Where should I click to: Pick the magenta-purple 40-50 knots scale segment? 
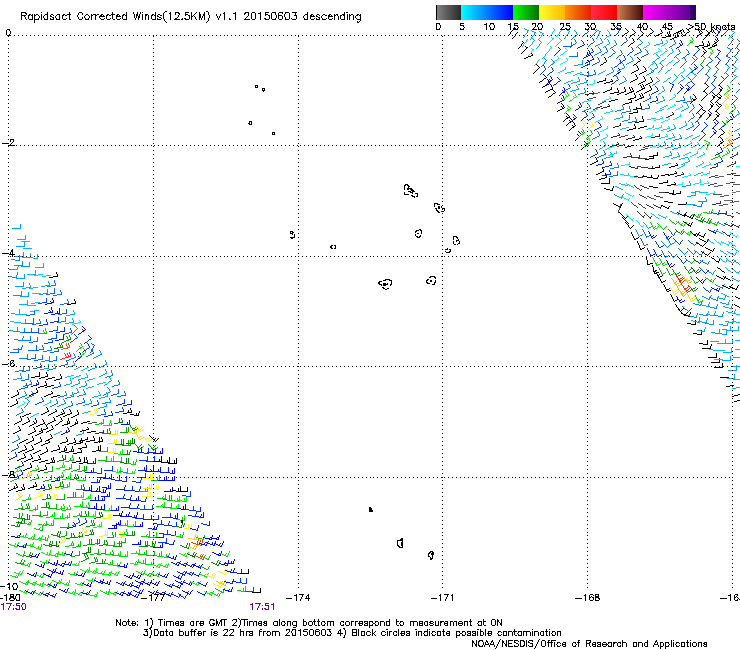pyautogui.click(x=669, y=12)
